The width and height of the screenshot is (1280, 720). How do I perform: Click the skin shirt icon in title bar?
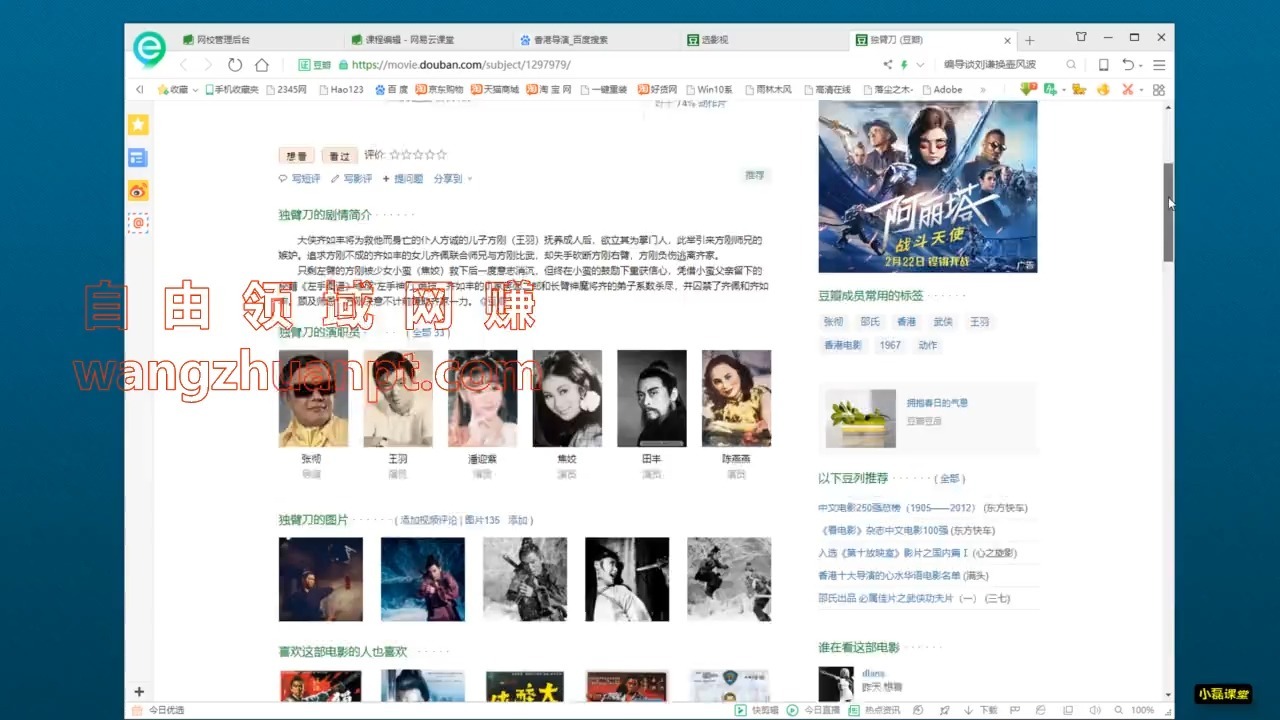1081,37
